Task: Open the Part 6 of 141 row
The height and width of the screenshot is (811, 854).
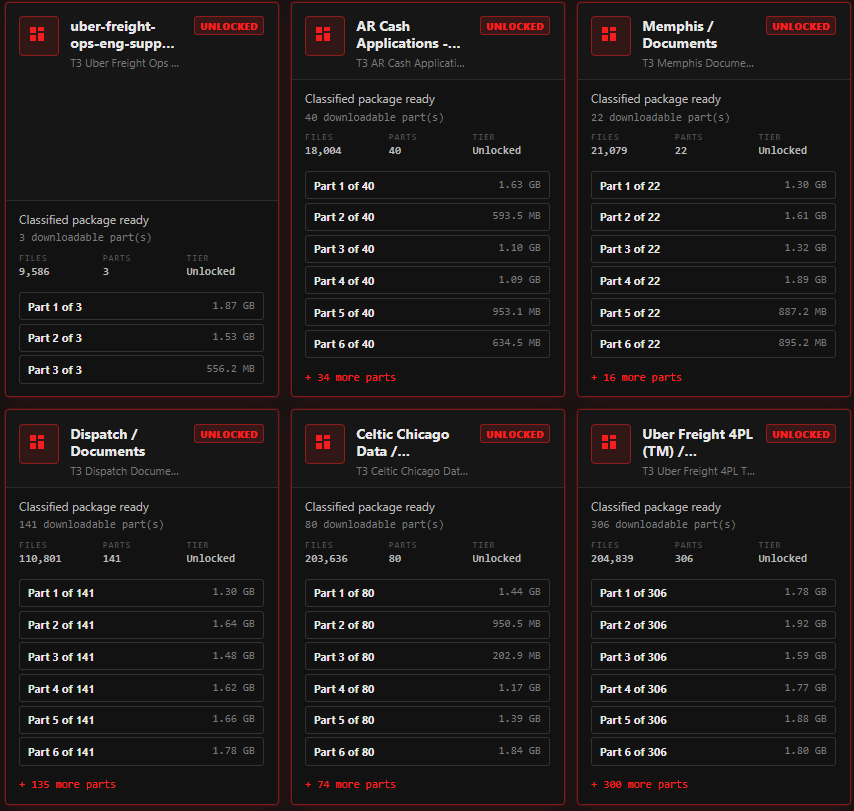Action: (141, 752)
